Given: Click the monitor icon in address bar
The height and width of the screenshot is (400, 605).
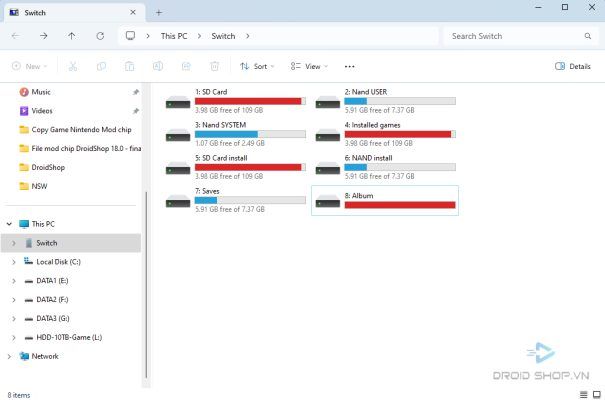Looking at the screenshot, I should 130,35.
